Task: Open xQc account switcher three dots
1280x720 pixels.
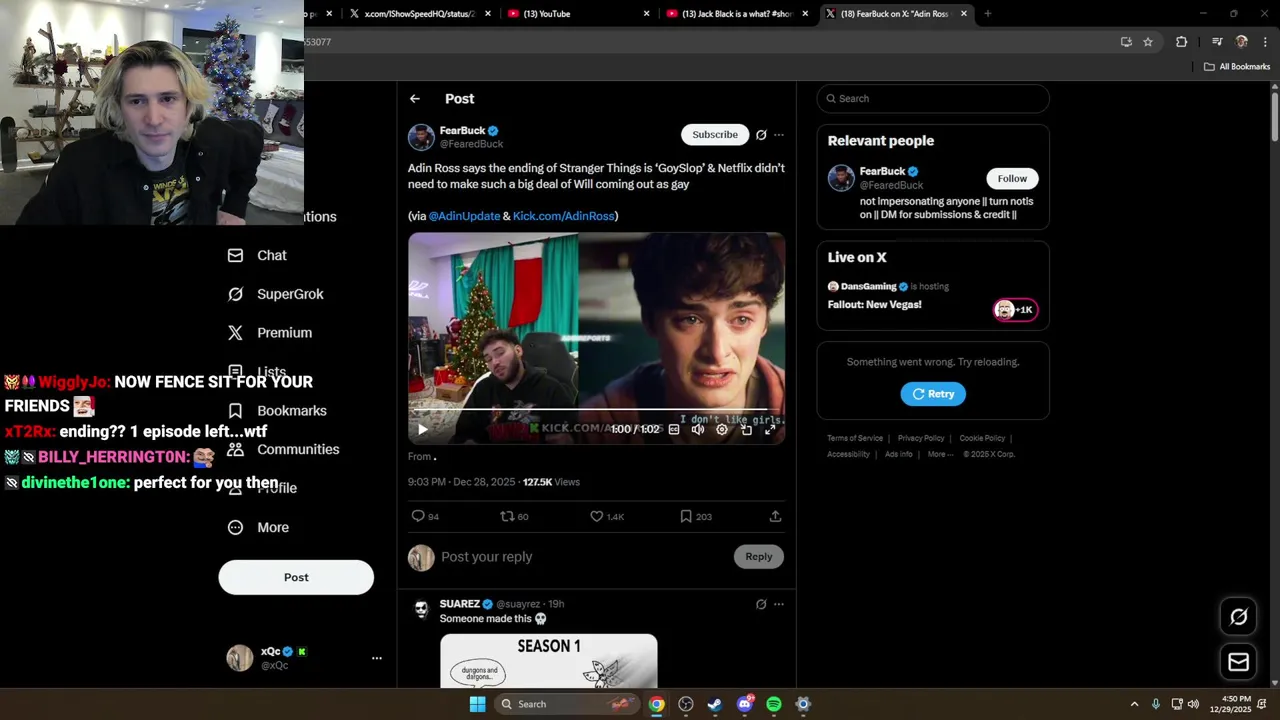Action: click(x=377, y=658)
